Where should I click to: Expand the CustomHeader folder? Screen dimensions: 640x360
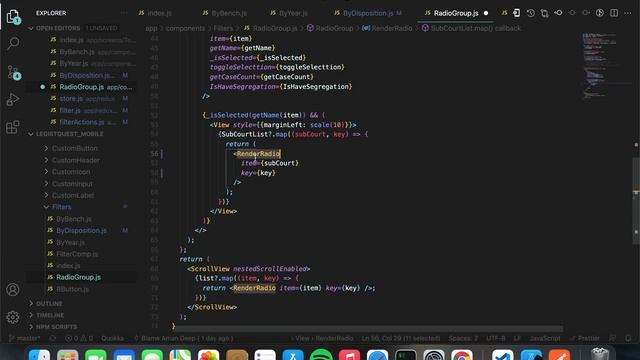pos(76,160)
